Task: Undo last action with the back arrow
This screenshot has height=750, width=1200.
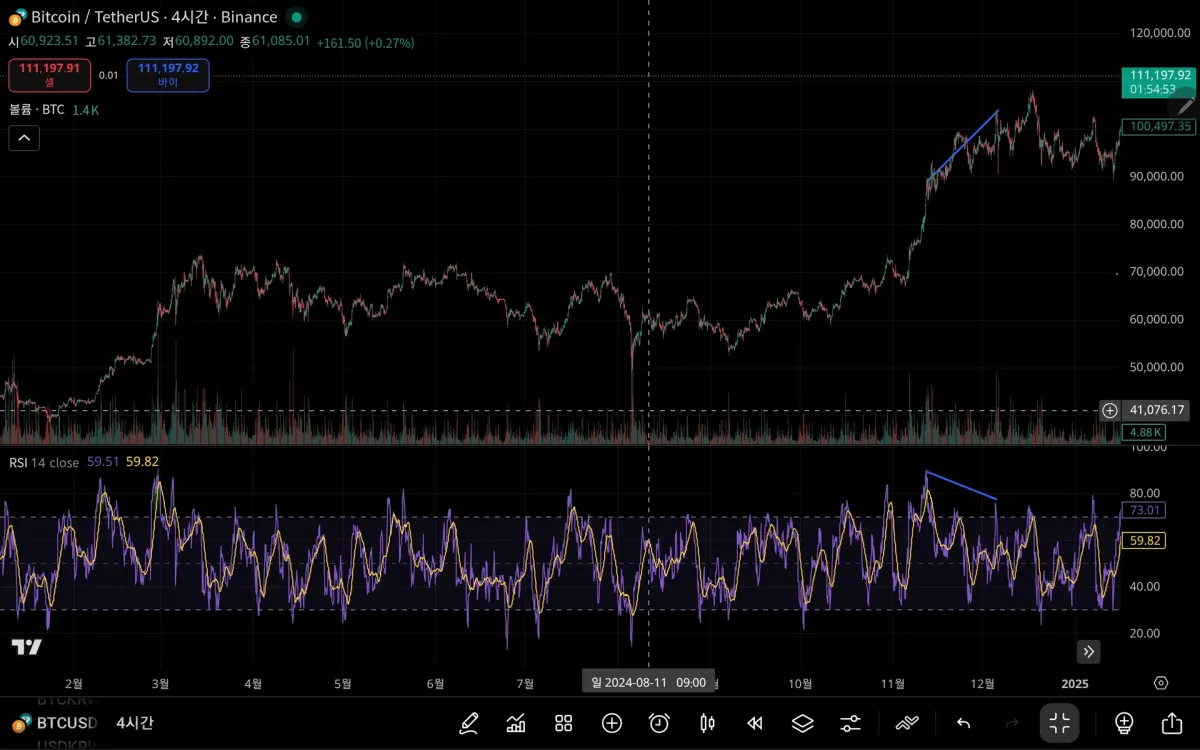Action: (x=962, y=723)
